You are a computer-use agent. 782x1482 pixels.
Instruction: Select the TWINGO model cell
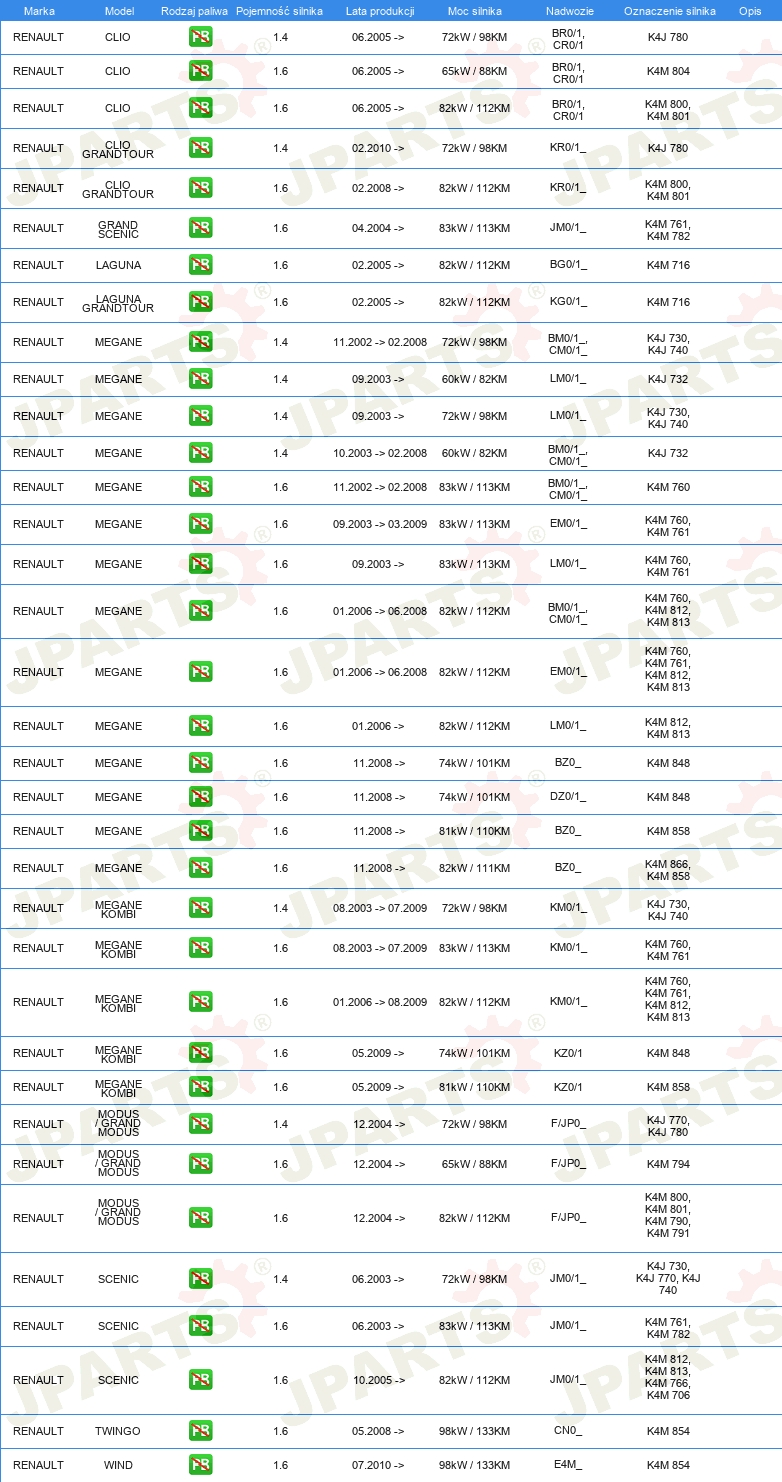[118, 1431]
